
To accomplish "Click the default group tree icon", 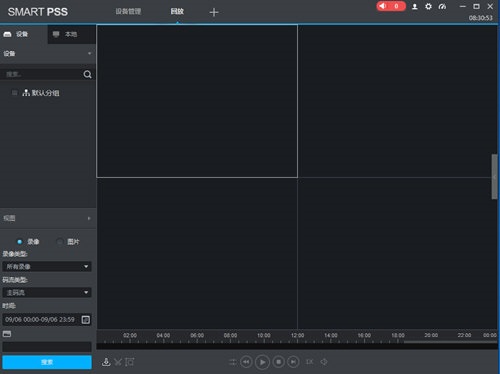I will pos(26,93).
